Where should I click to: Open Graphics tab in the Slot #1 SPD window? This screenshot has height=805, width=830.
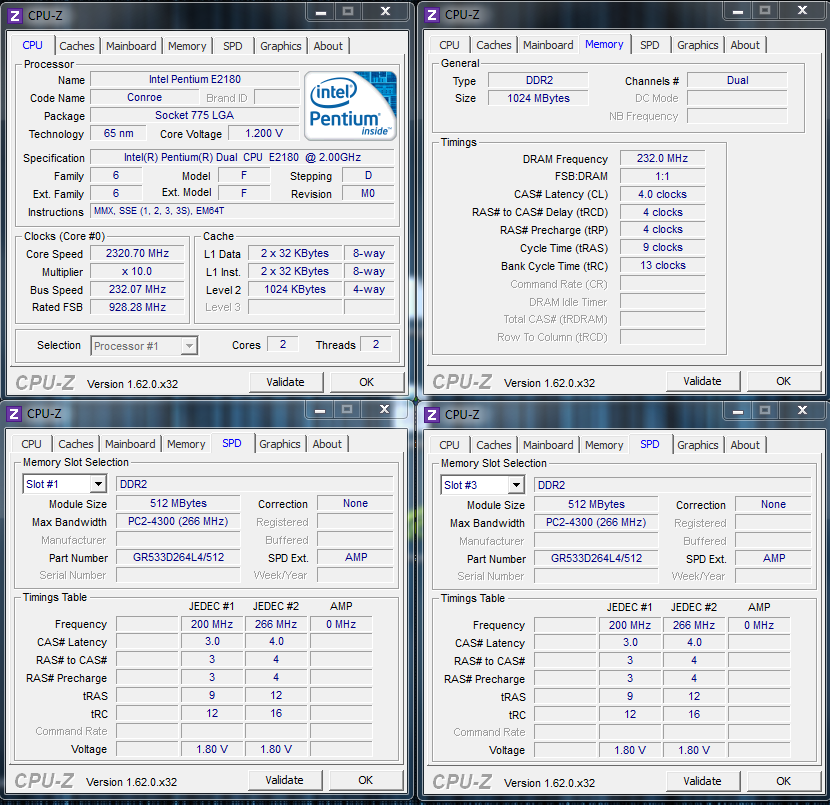click(279, 444)
